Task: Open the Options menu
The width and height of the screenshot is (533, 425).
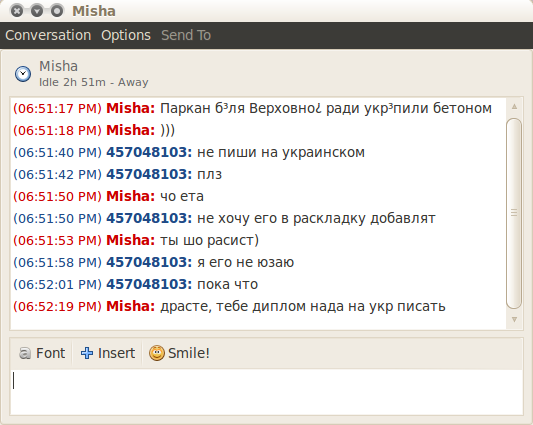Action: (126, 35)
